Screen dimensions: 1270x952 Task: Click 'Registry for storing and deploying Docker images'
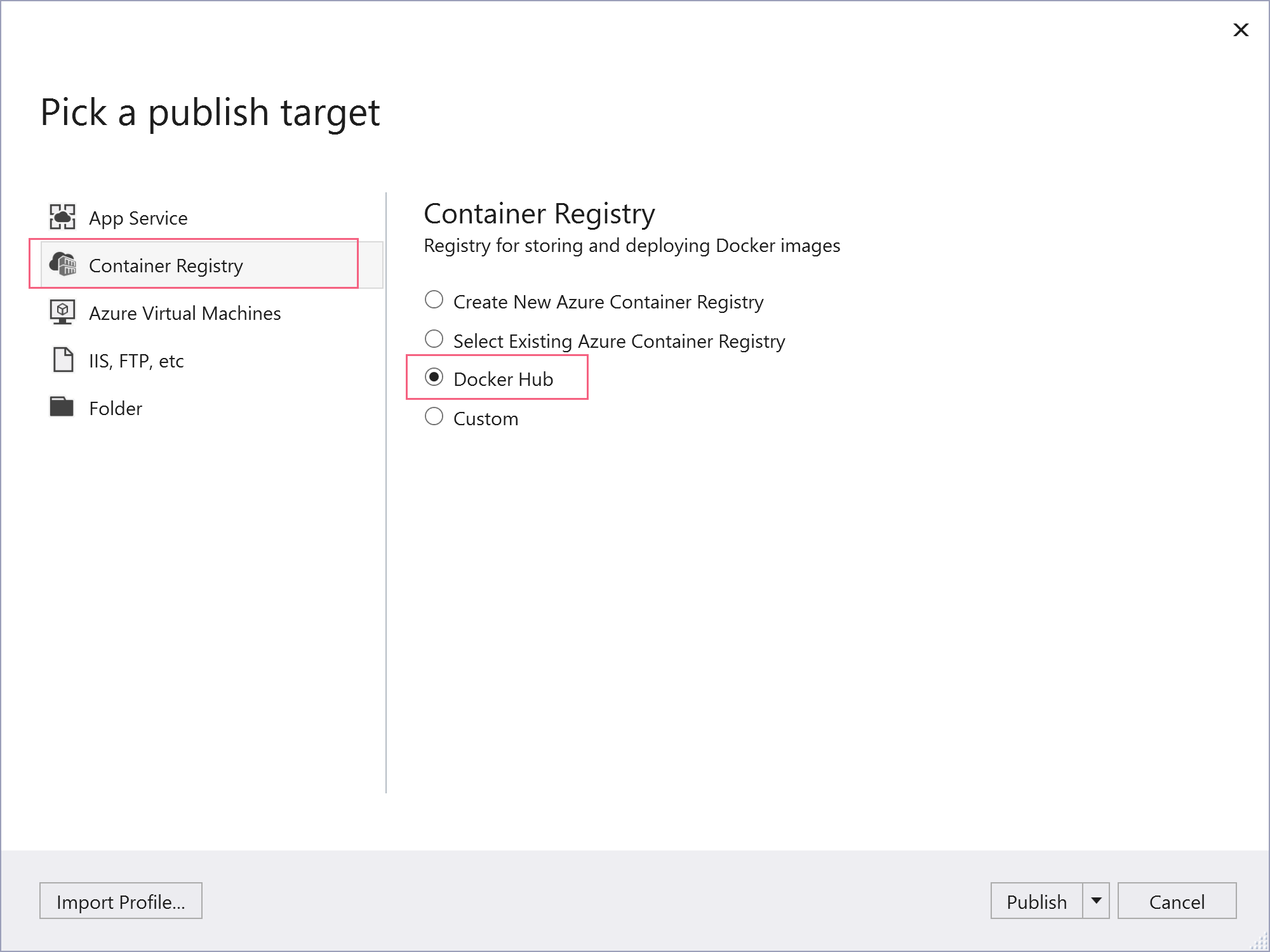[632, 246]
